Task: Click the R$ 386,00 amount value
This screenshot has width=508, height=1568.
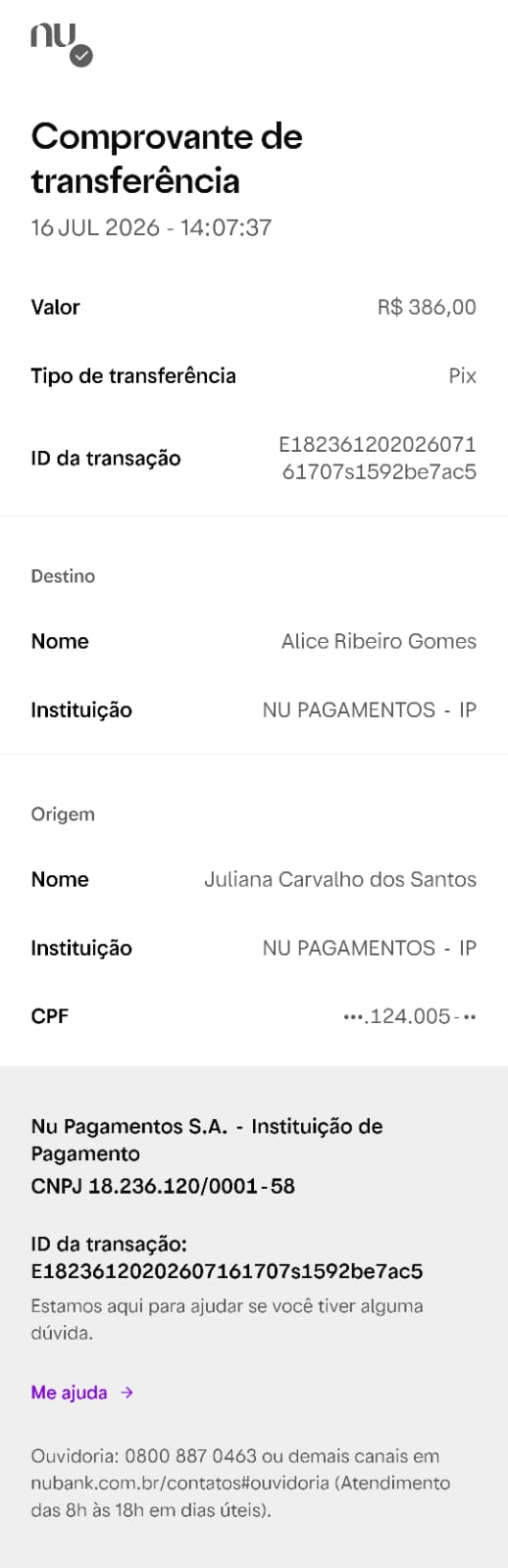Action: [x=427, y=307]
